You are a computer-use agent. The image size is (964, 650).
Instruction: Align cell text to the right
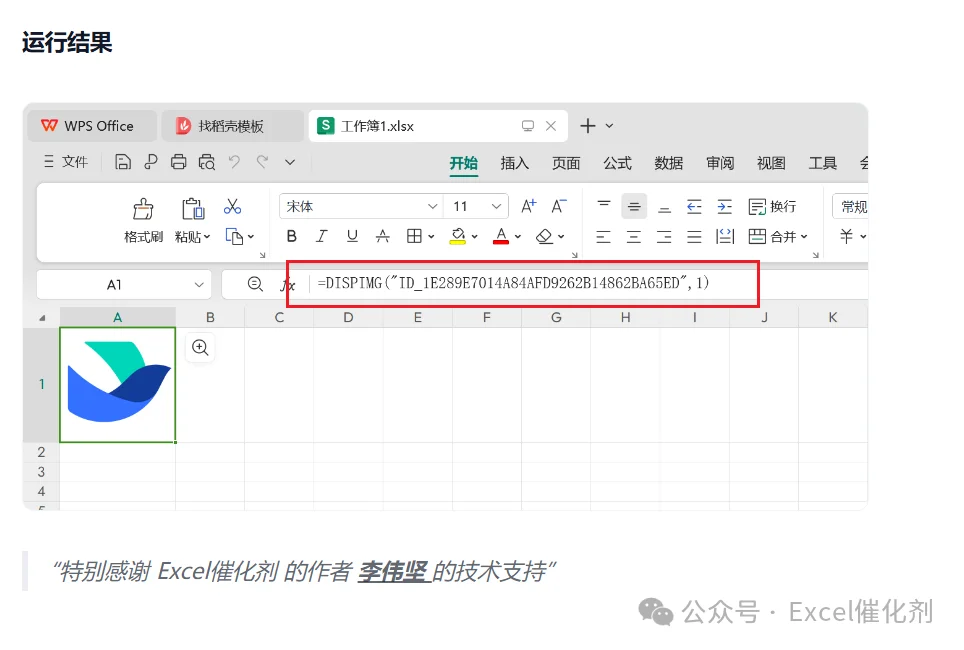click(x=664, y=237)
